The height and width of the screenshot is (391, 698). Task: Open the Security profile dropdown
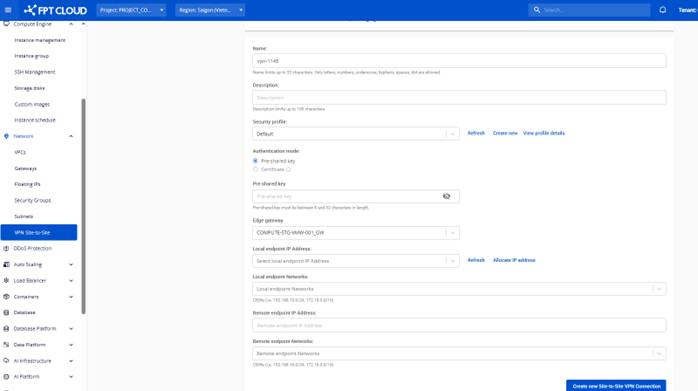click(356, 134)
